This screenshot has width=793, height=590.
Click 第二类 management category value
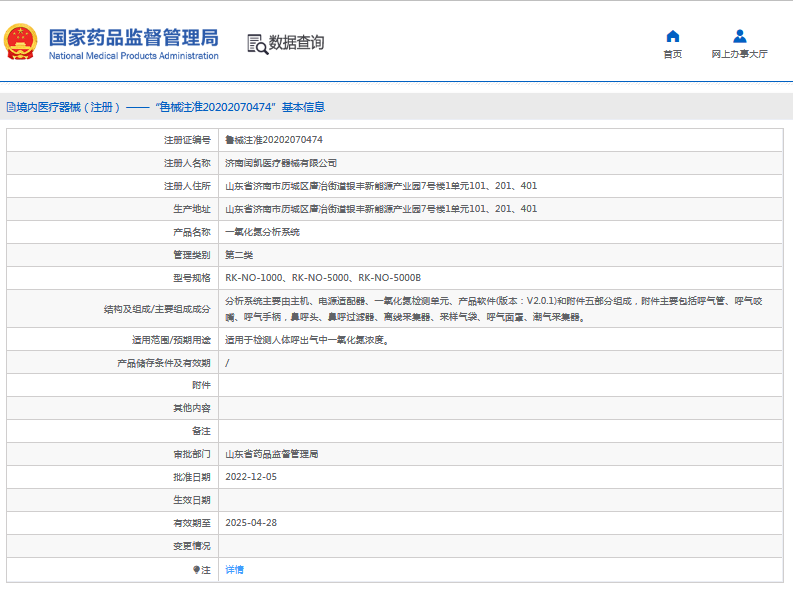(239, 255)
